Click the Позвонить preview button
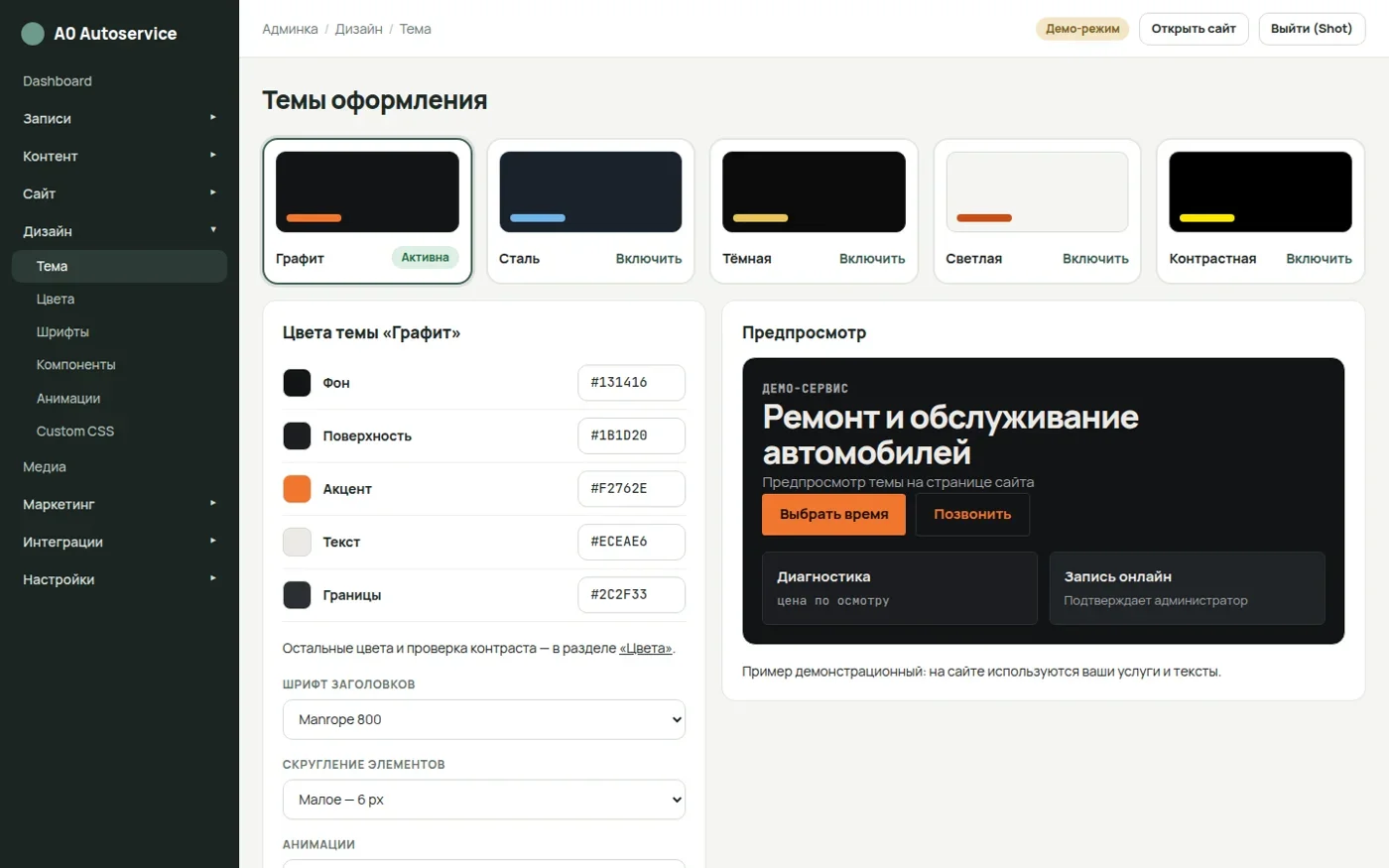This screenshot has height=868, width=1389. (x=972, y=515)
